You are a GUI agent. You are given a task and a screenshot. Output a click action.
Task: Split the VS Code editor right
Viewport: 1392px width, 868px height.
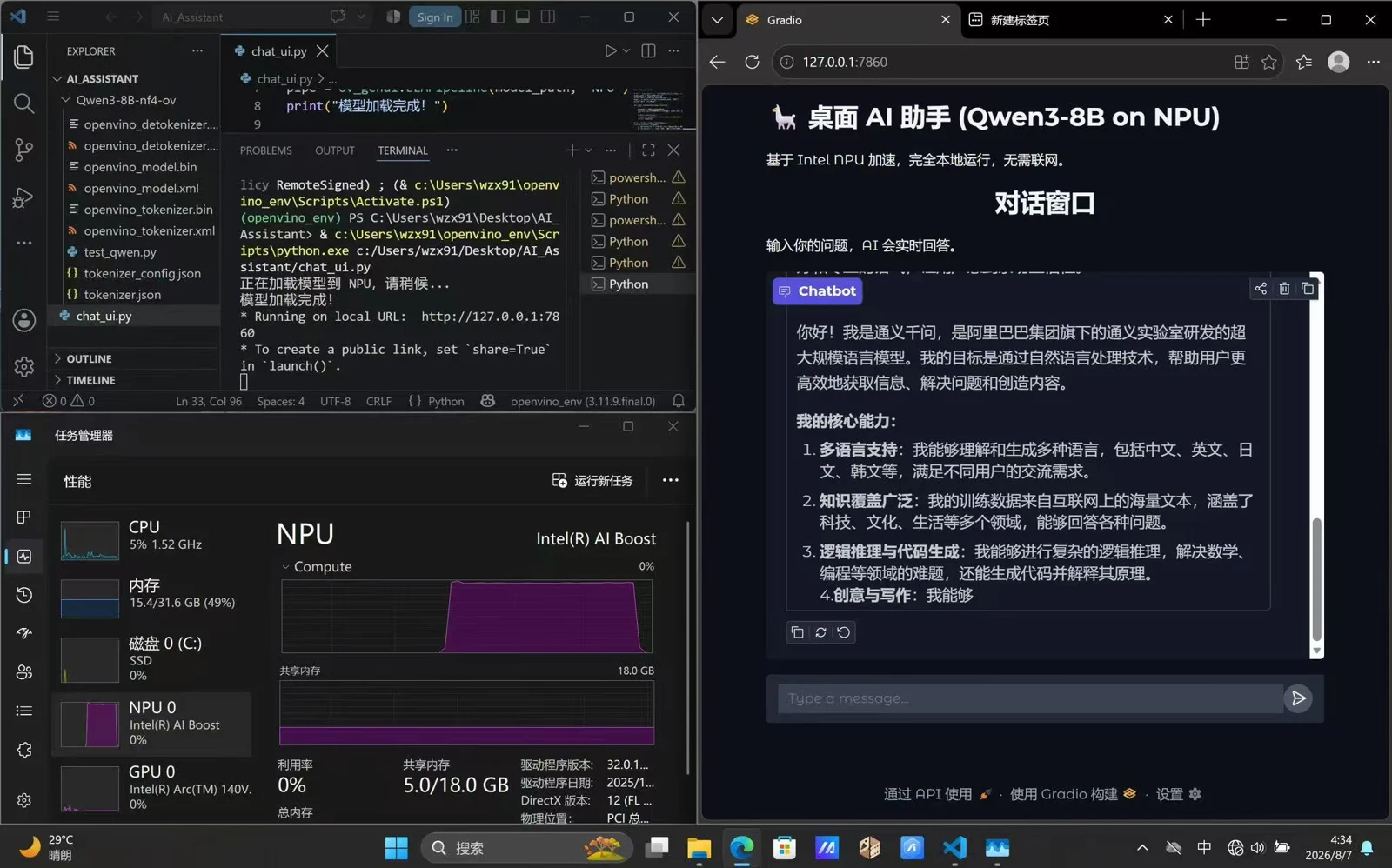[x=648, y=51]
